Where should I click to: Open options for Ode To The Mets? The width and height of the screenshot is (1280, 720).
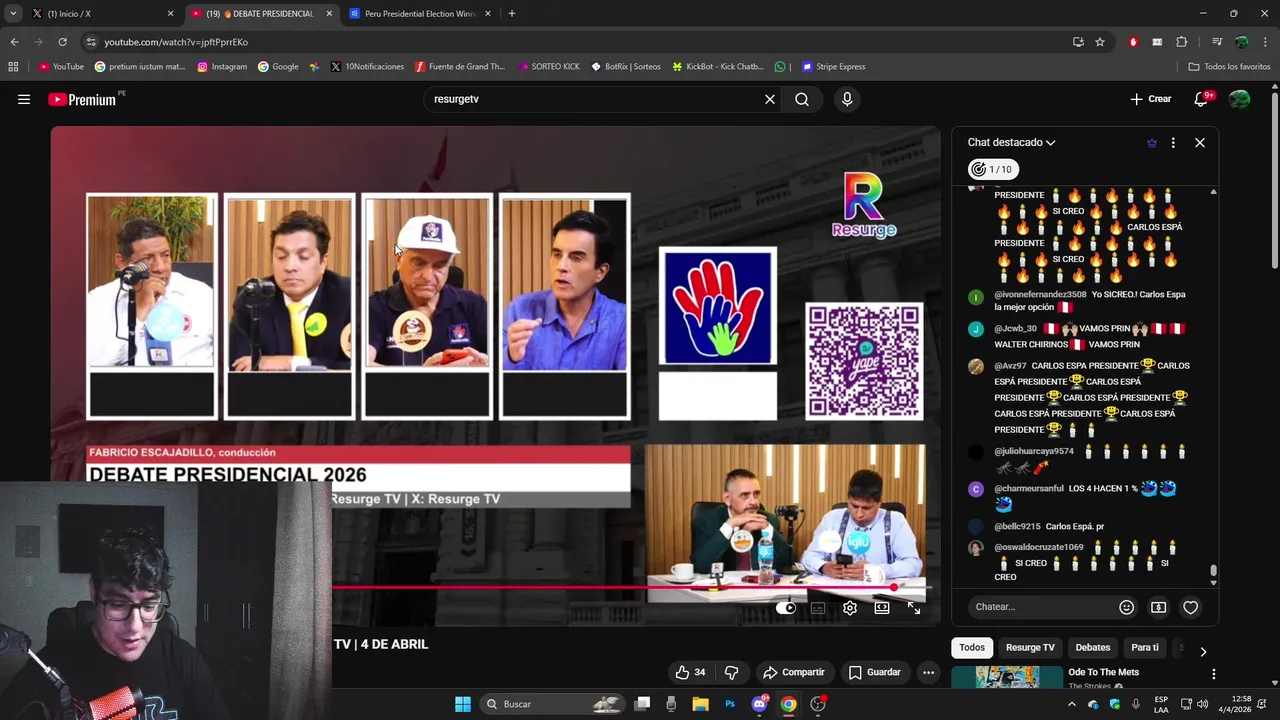pos(1214,674)
